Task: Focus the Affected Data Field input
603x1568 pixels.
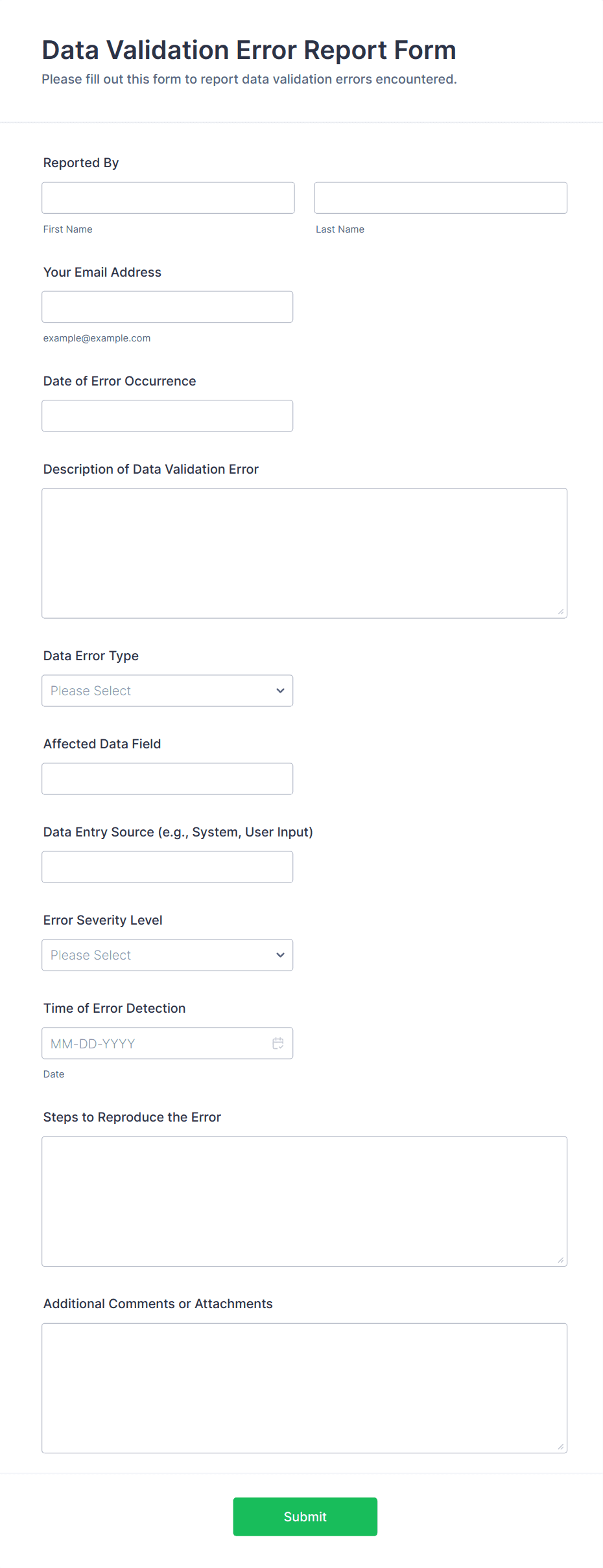Action: [167, 778]
